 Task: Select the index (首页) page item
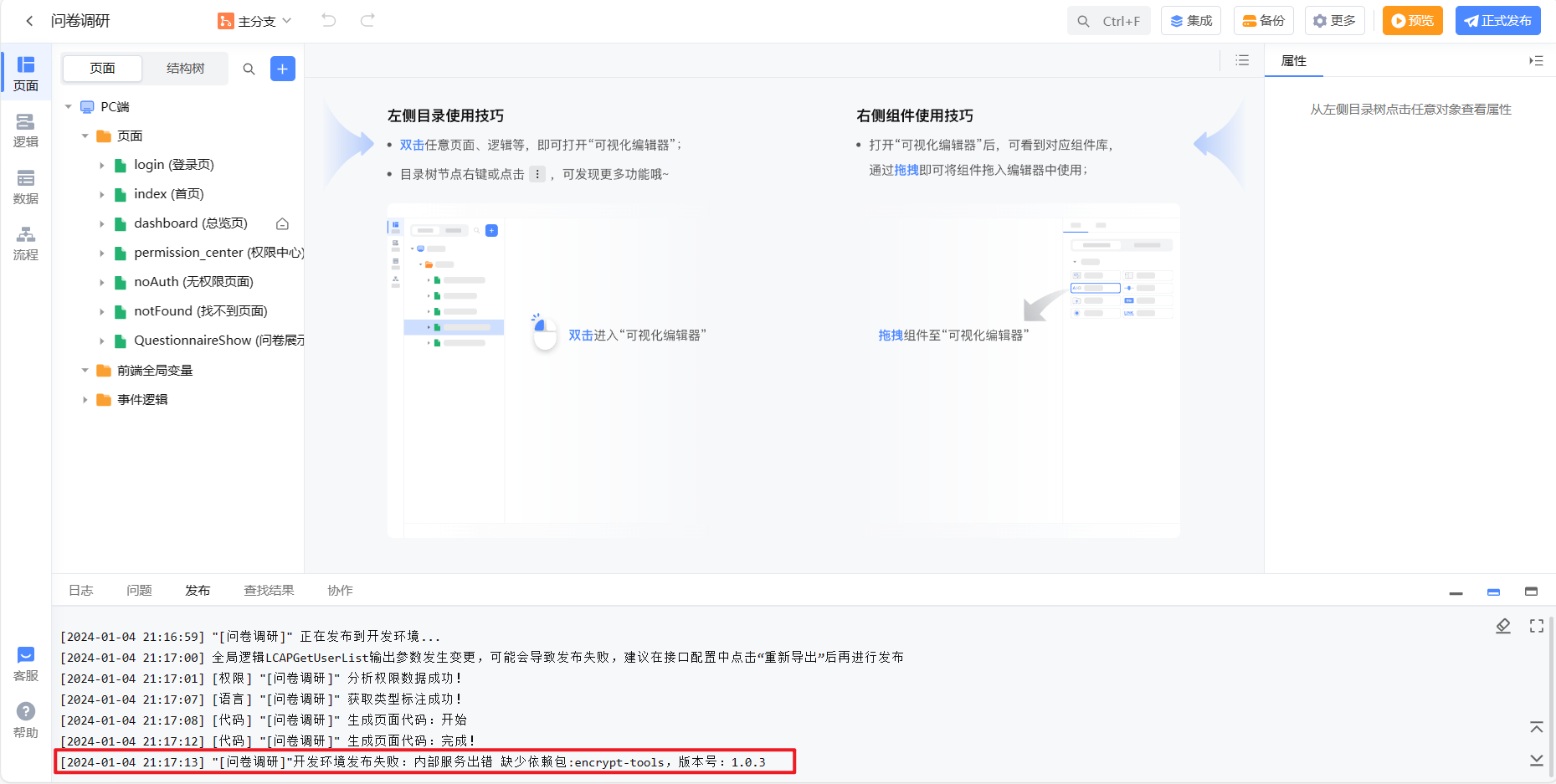pos(169,194)
